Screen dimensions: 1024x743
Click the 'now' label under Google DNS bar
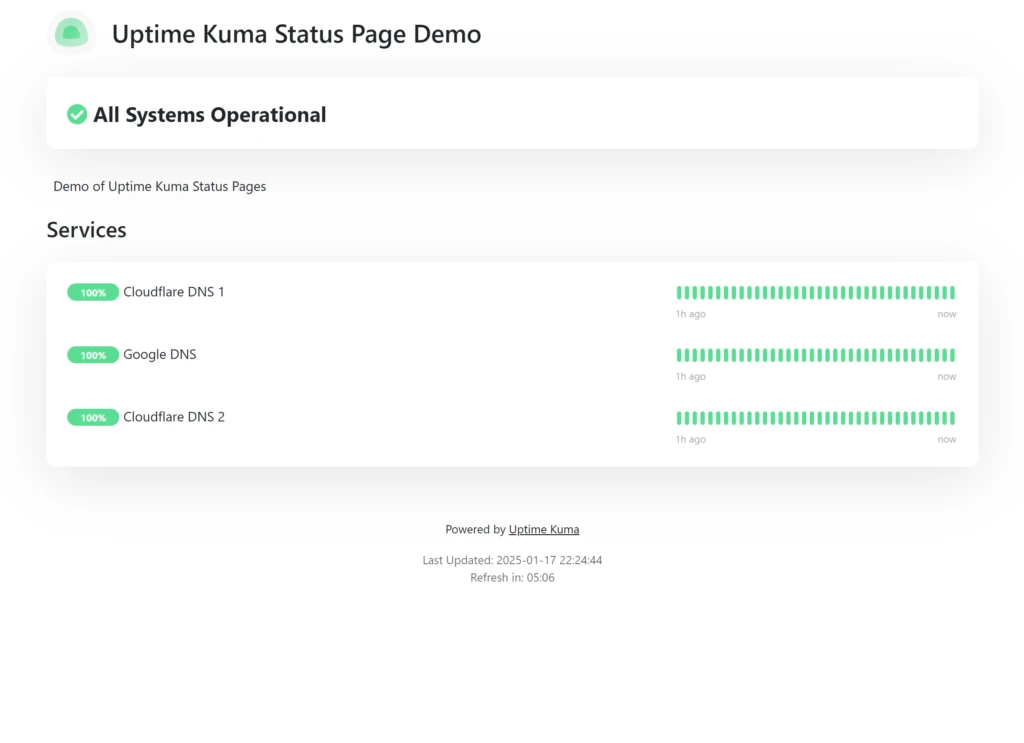point(946,377)
